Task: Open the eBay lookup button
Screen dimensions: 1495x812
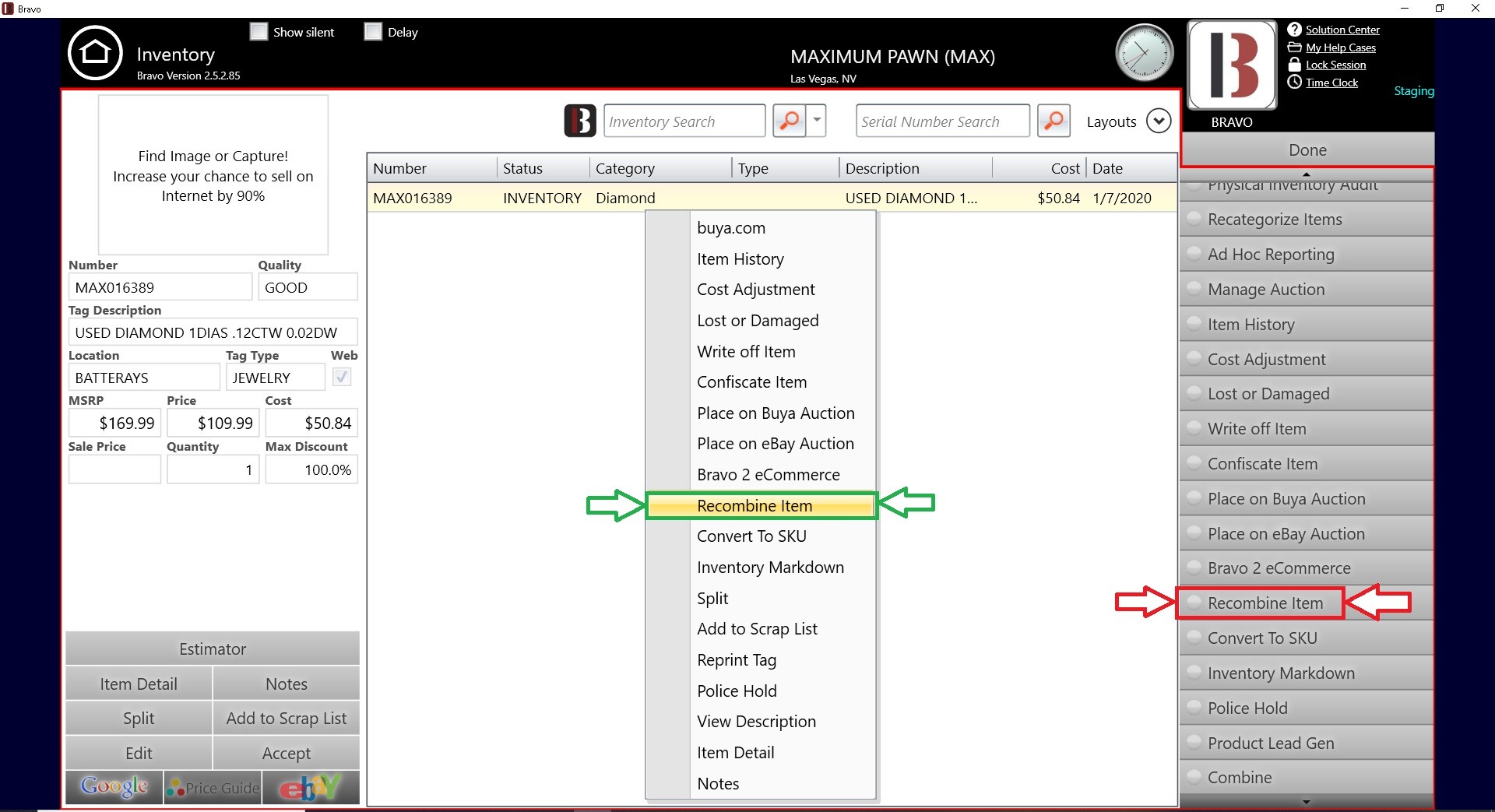Action: [311, 787]
